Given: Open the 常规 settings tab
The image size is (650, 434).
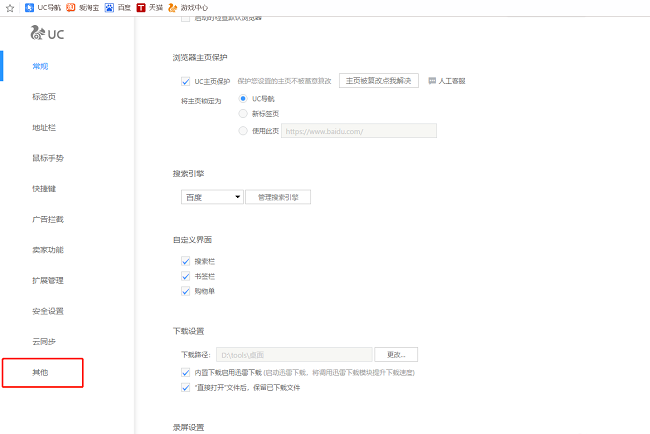Looking at the screenshot, I should 40,66.
